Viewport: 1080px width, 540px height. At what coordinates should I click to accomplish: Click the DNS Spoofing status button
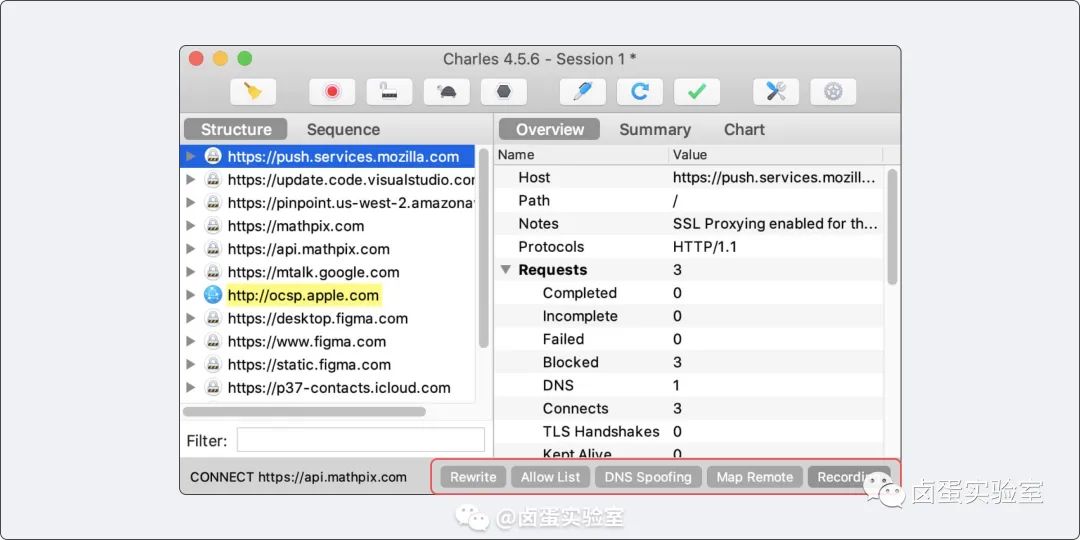click(648, 477)
